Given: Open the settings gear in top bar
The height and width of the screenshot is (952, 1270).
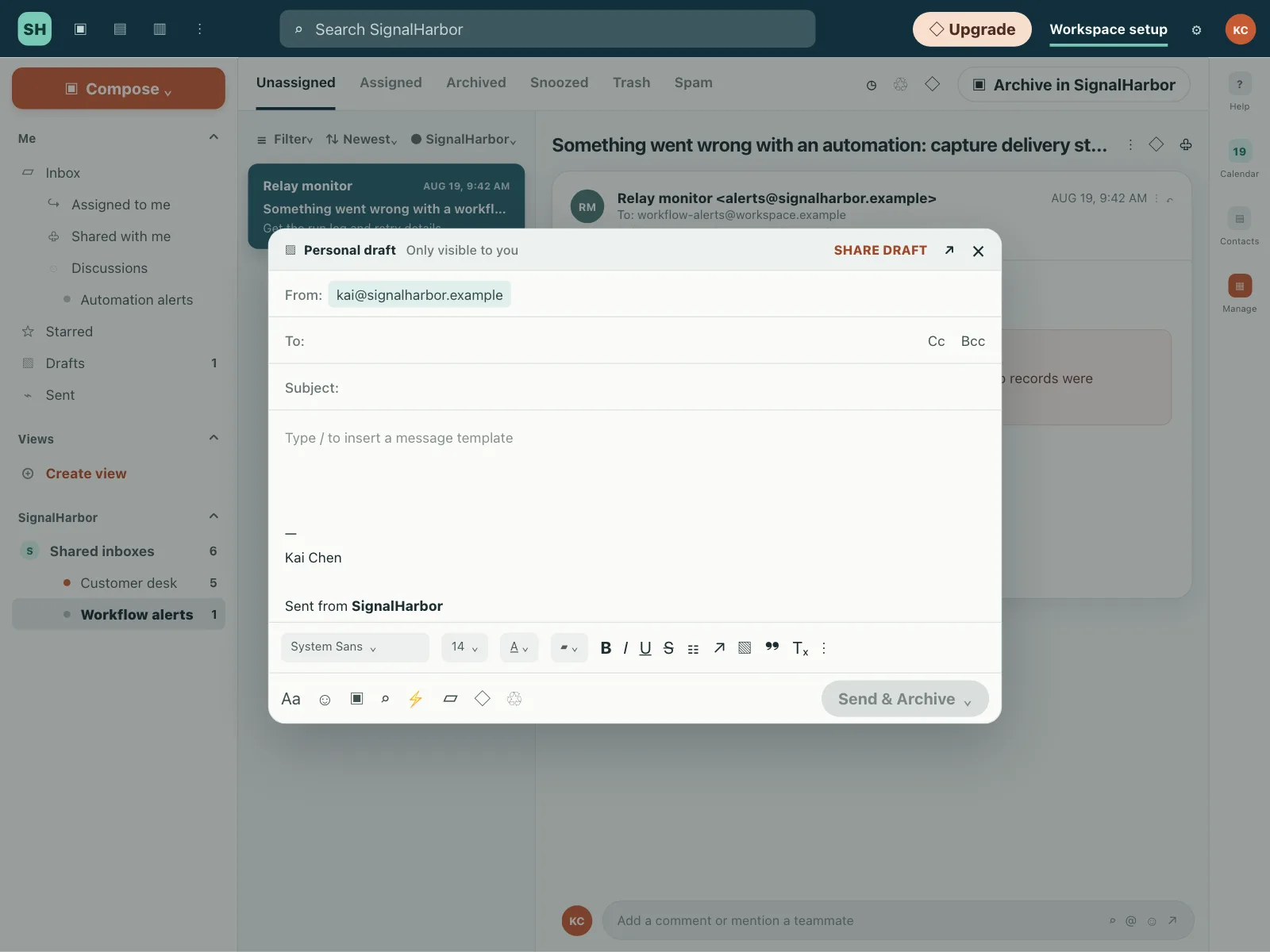Looking at the screenshot, I should click(x=1196, y=30).
